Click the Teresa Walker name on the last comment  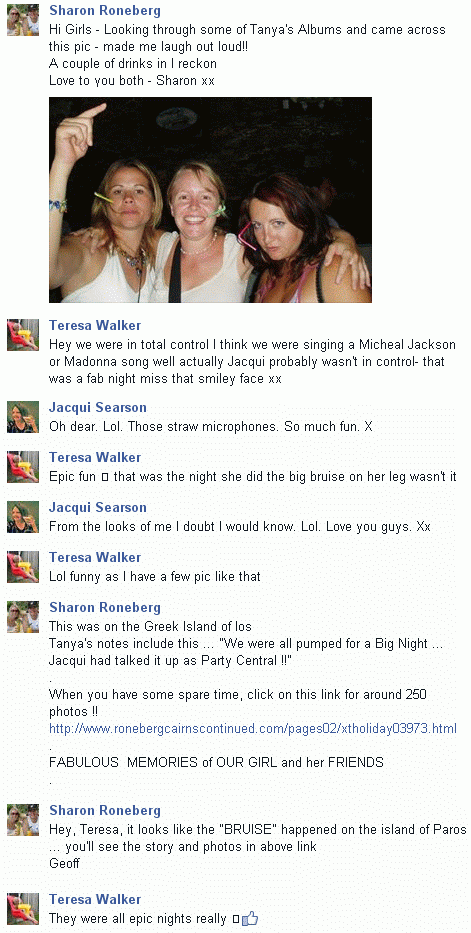point(95,899)
